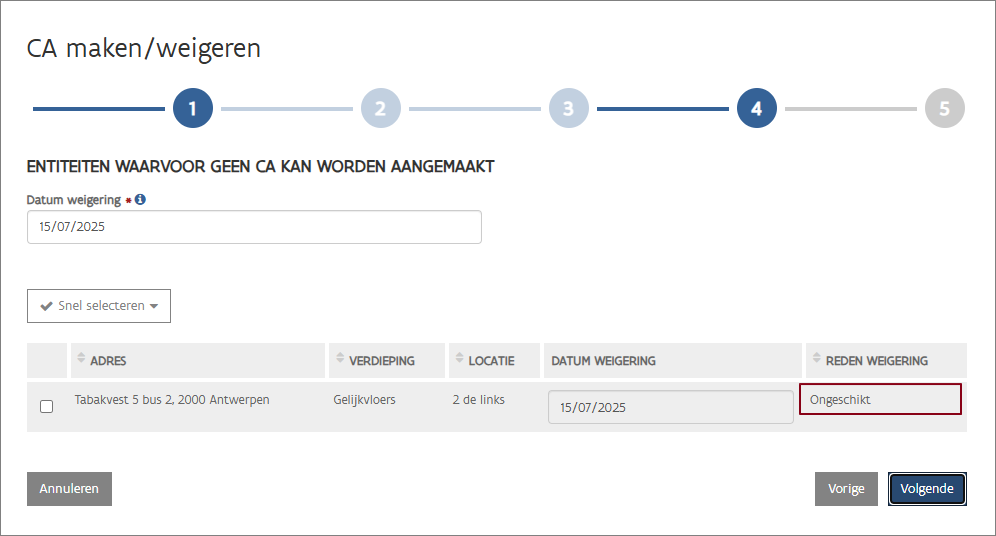Select wizard step 3 circle
The width and height of the screenshot is (996, 536).
point(568,108)
